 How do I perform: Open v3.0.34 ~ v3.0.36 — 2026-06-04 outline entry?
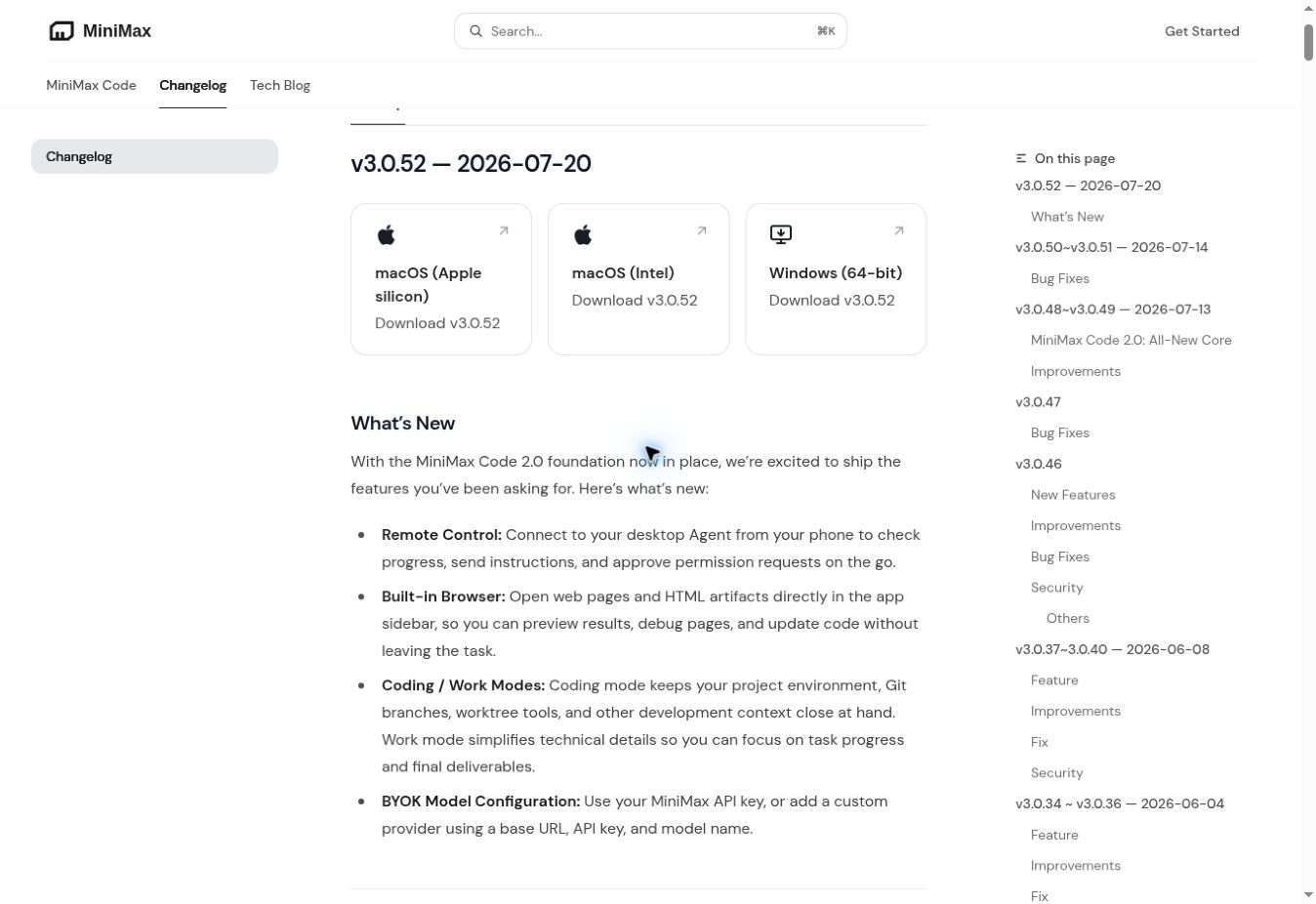1120,803
